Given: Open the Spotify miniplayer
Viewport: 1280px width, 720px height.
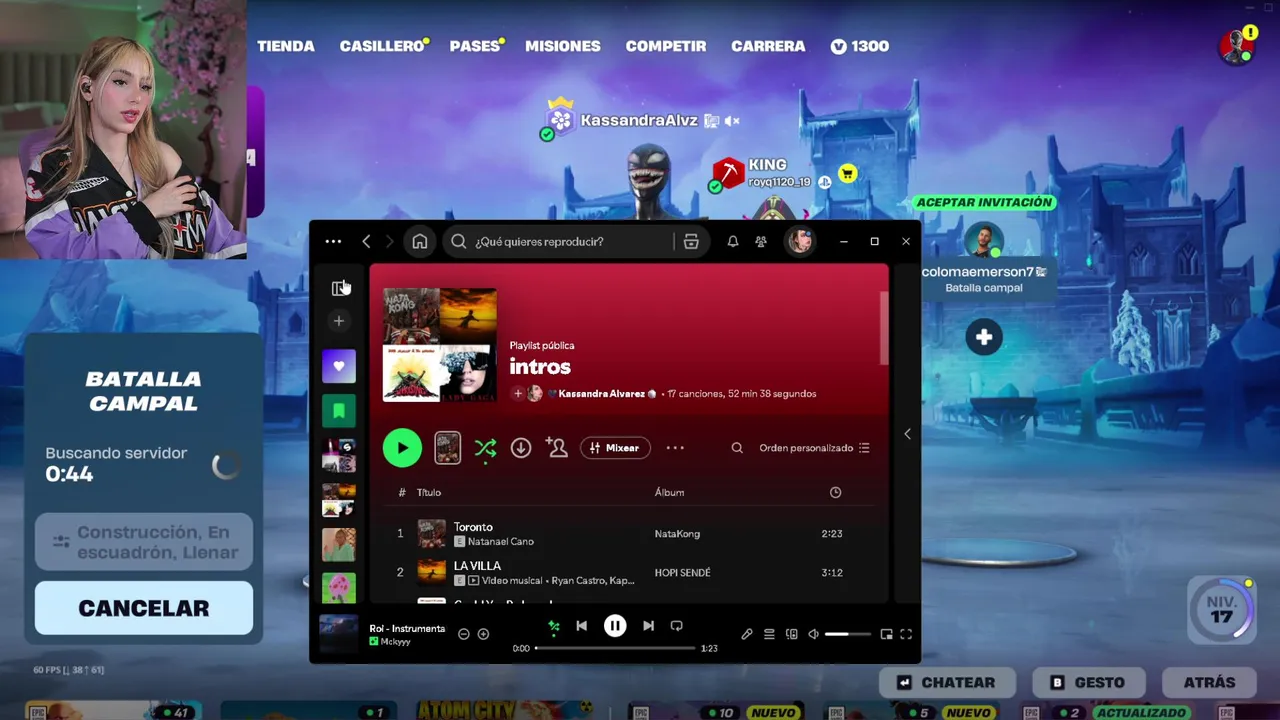Looking at the screenshot, I should pos(886,634).
